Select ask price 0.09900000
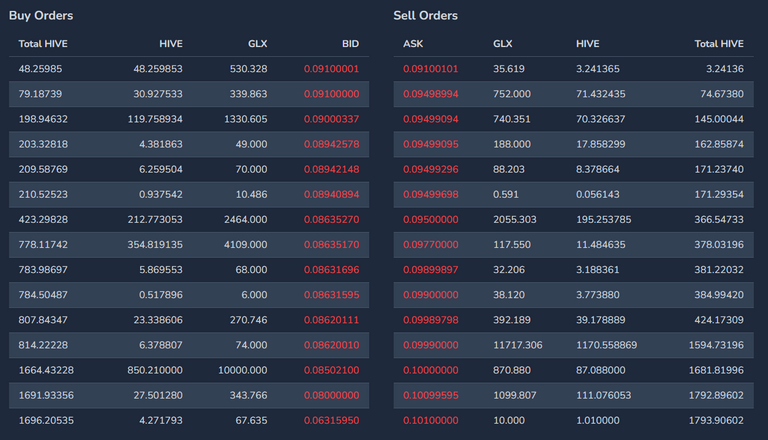The height and width of the screenshot is (440, 768). [x=431, y=295]
